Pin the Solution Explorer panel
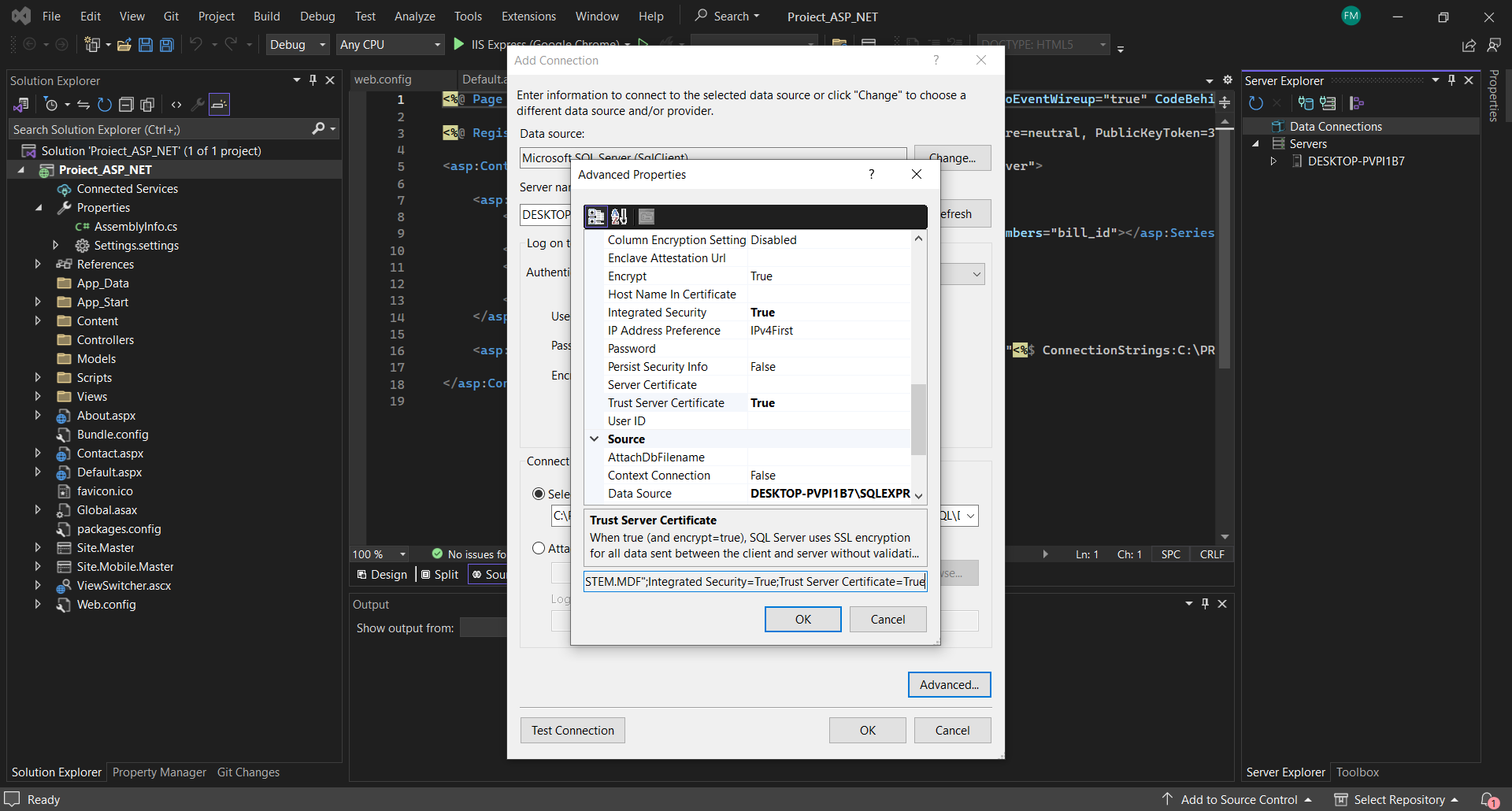This screenshot has width=1512, height=811. click(313, 80)
